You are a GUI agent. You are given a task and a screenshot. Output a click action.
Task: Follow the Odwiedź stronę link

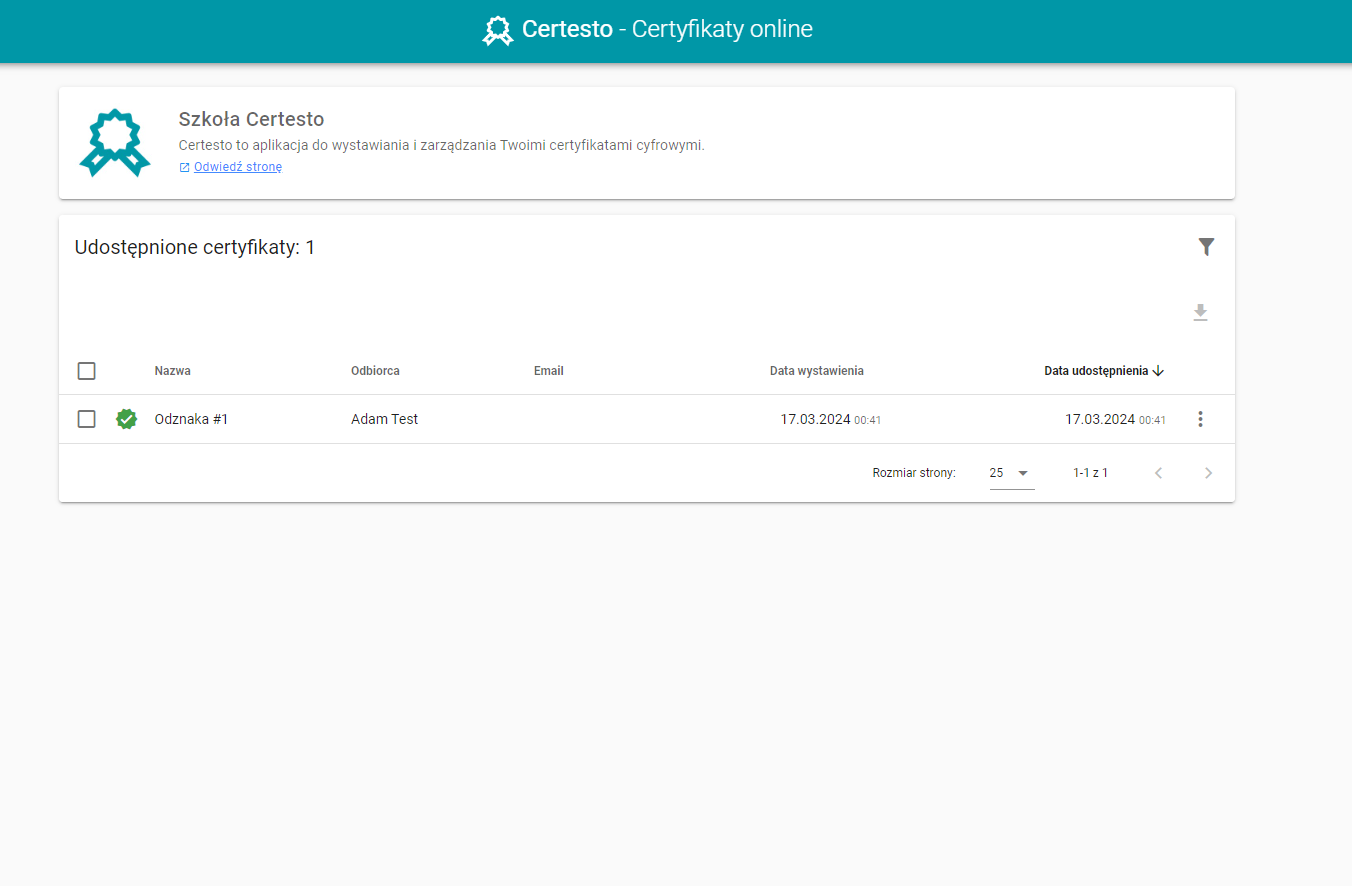pos(238,167)
